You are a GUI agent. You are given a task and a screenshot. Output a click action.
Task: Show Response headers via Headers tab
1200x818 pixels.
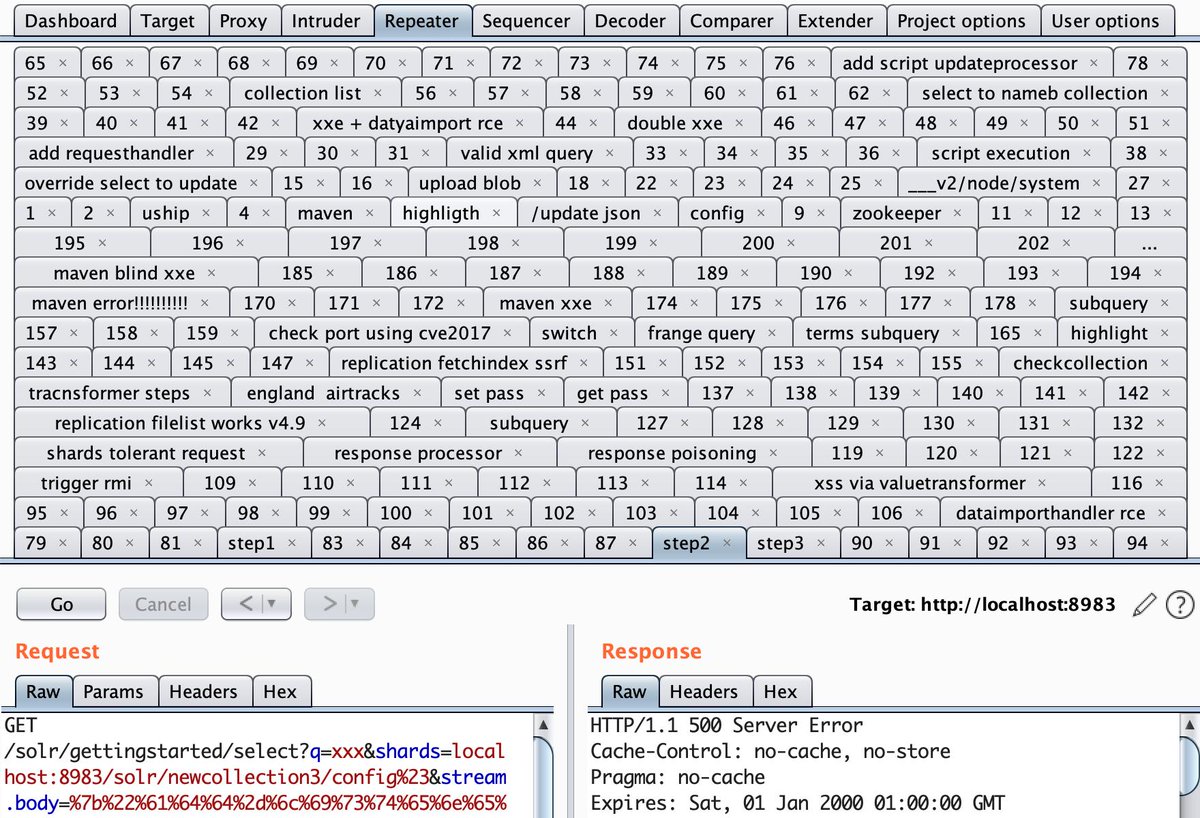[705, 691]
